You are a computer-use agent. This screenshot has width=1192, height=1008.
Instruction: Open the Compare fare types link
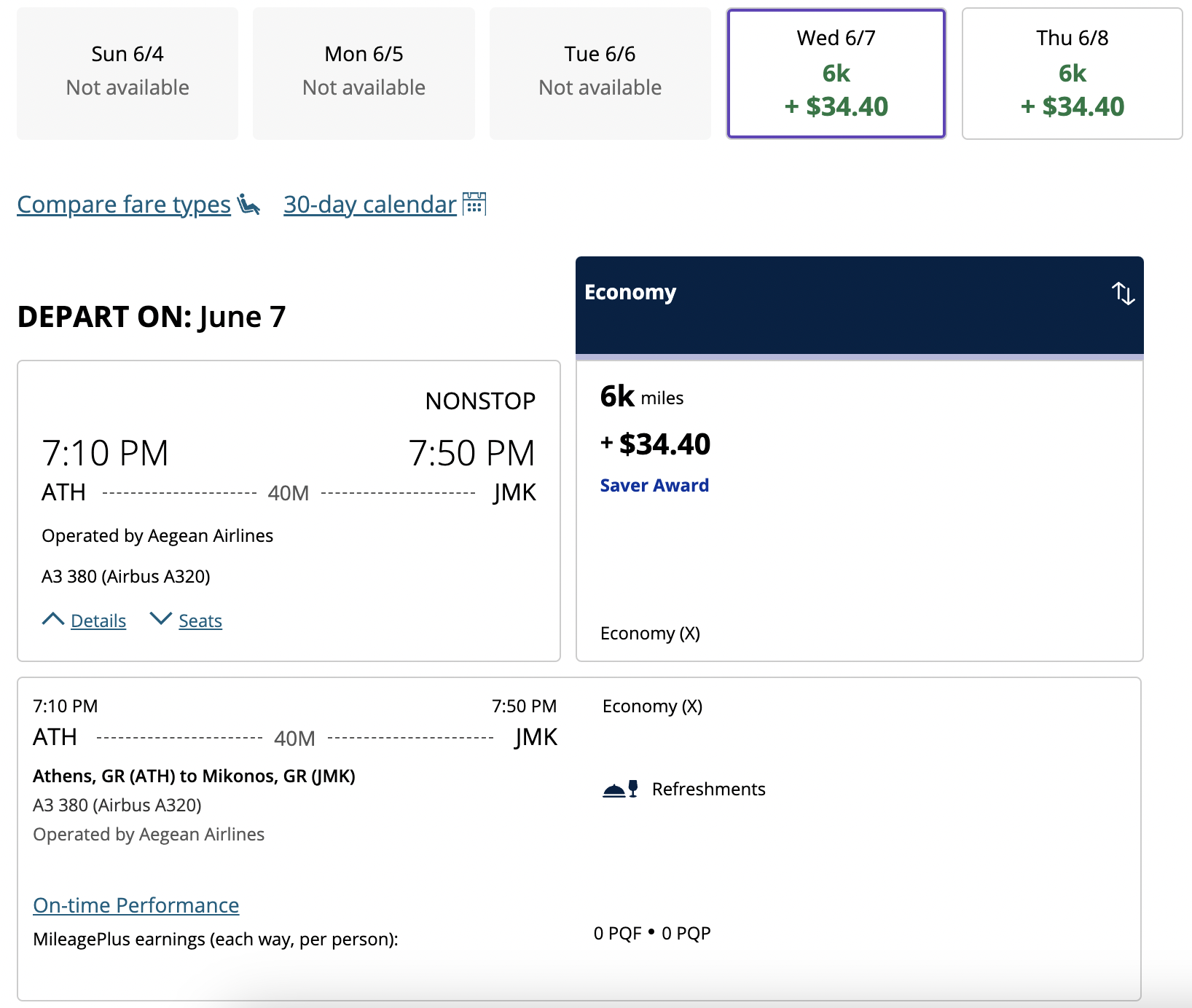click(x=124, y=205)
